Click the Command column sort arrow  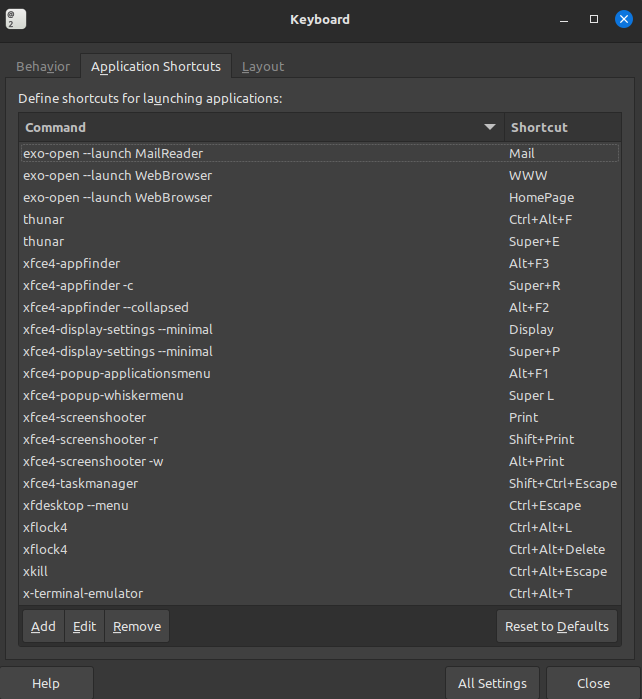[x=490, y=127]
